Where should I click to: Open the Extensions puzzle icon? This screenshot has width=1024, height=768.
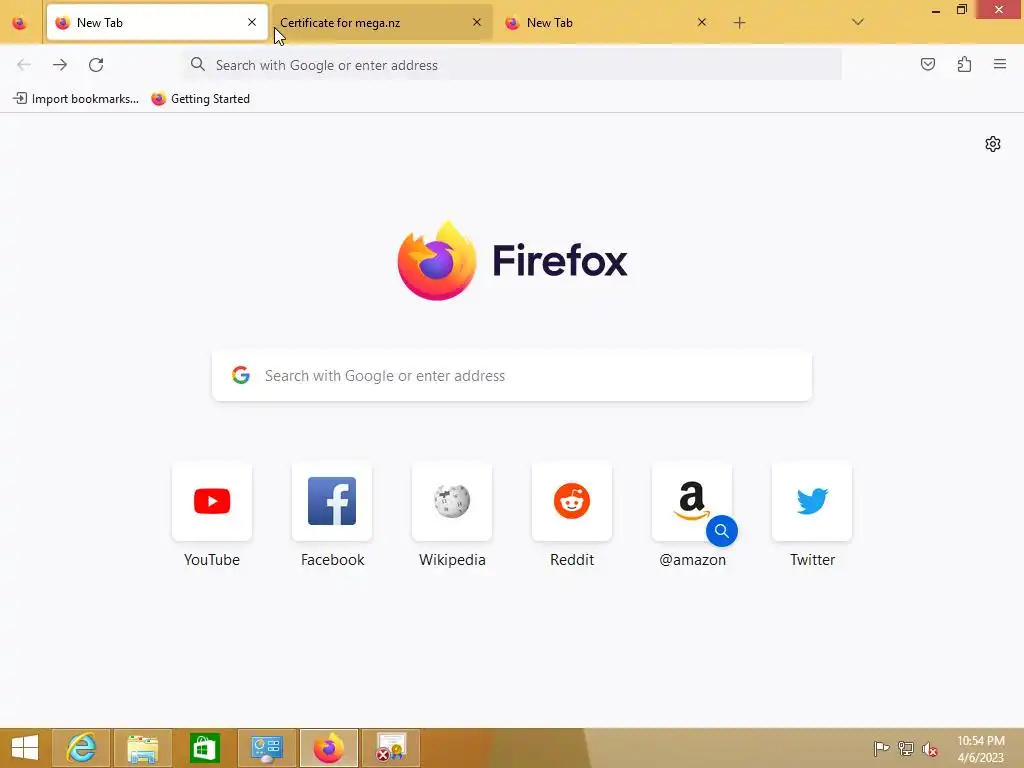964,64
